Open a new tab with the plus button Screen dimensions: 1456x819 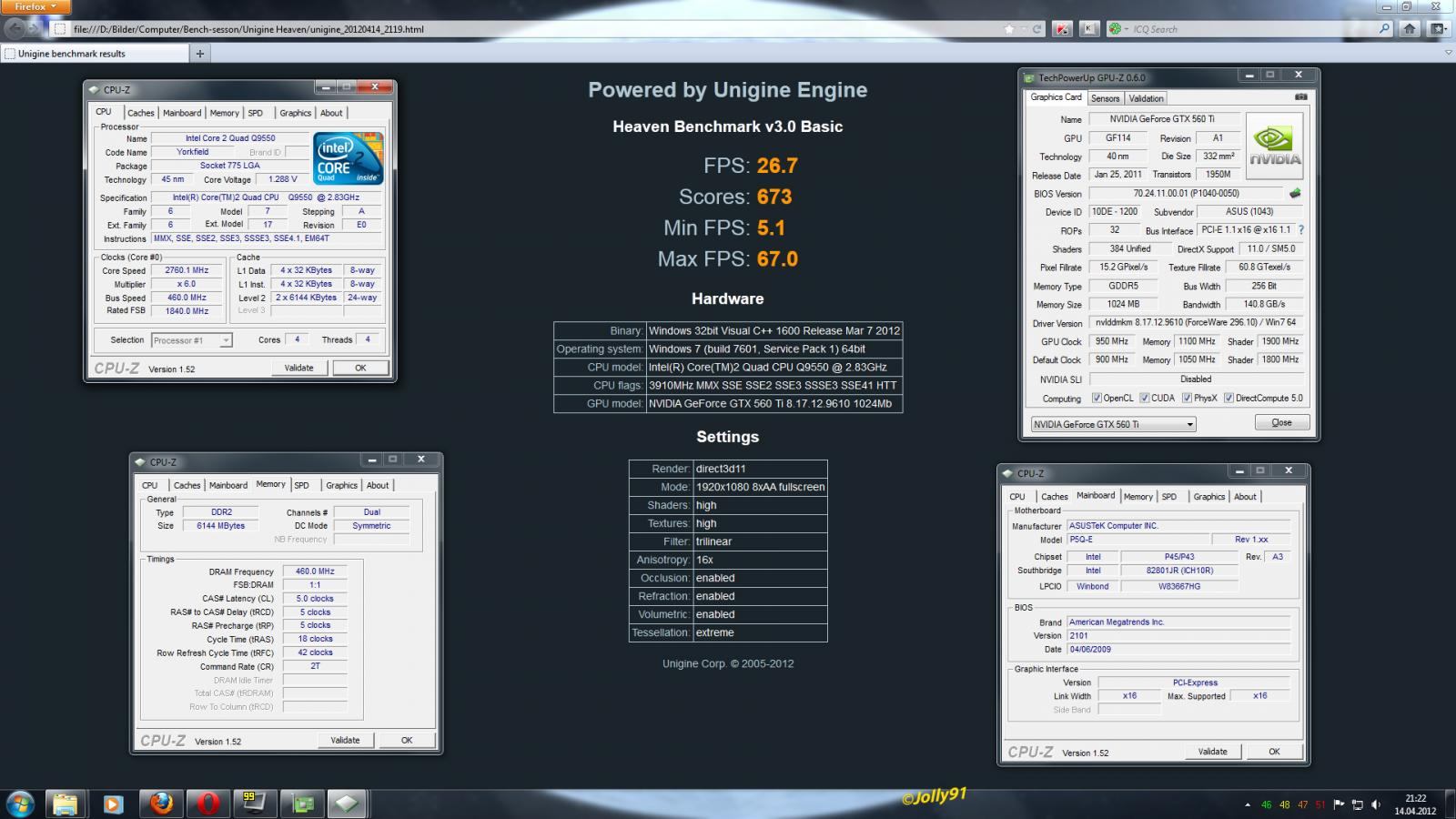(200, 54)
